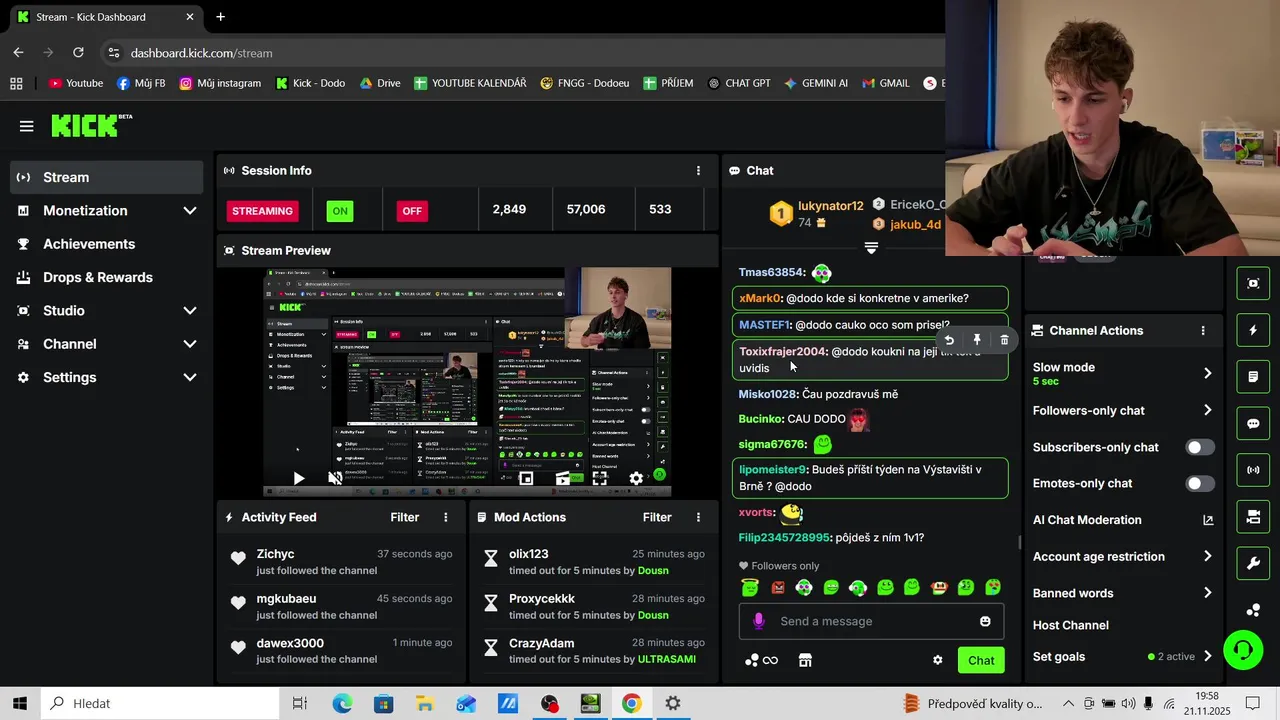
Task: Open Drops & Rewards in the sidebar
Action: point(107,277)
